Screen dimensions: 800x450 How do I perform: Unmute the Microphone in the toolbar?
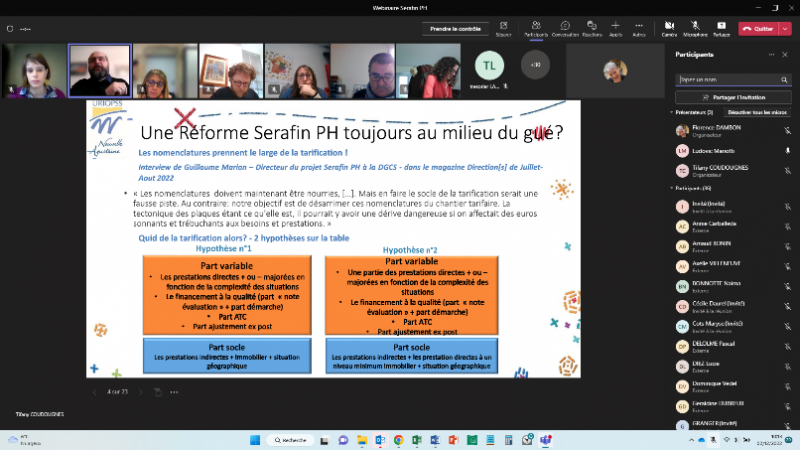(695, 29)
